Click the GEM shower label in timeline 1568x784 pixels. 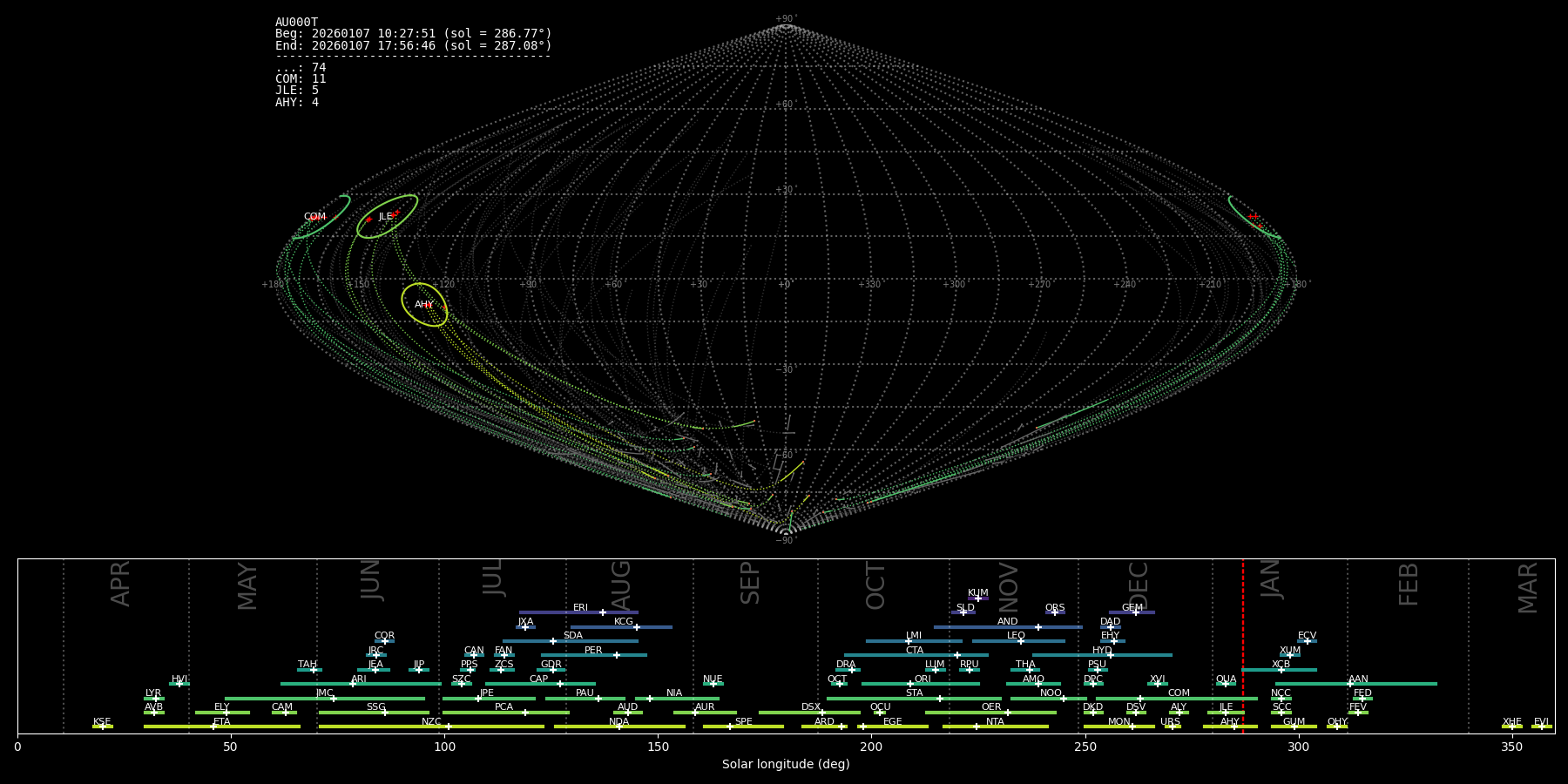(1132, 608)
